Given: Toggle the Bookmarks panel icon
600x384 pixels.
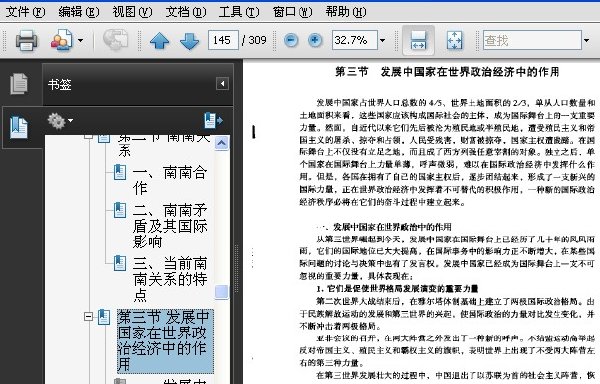Looking at the screenshot, I should (19, 128).
